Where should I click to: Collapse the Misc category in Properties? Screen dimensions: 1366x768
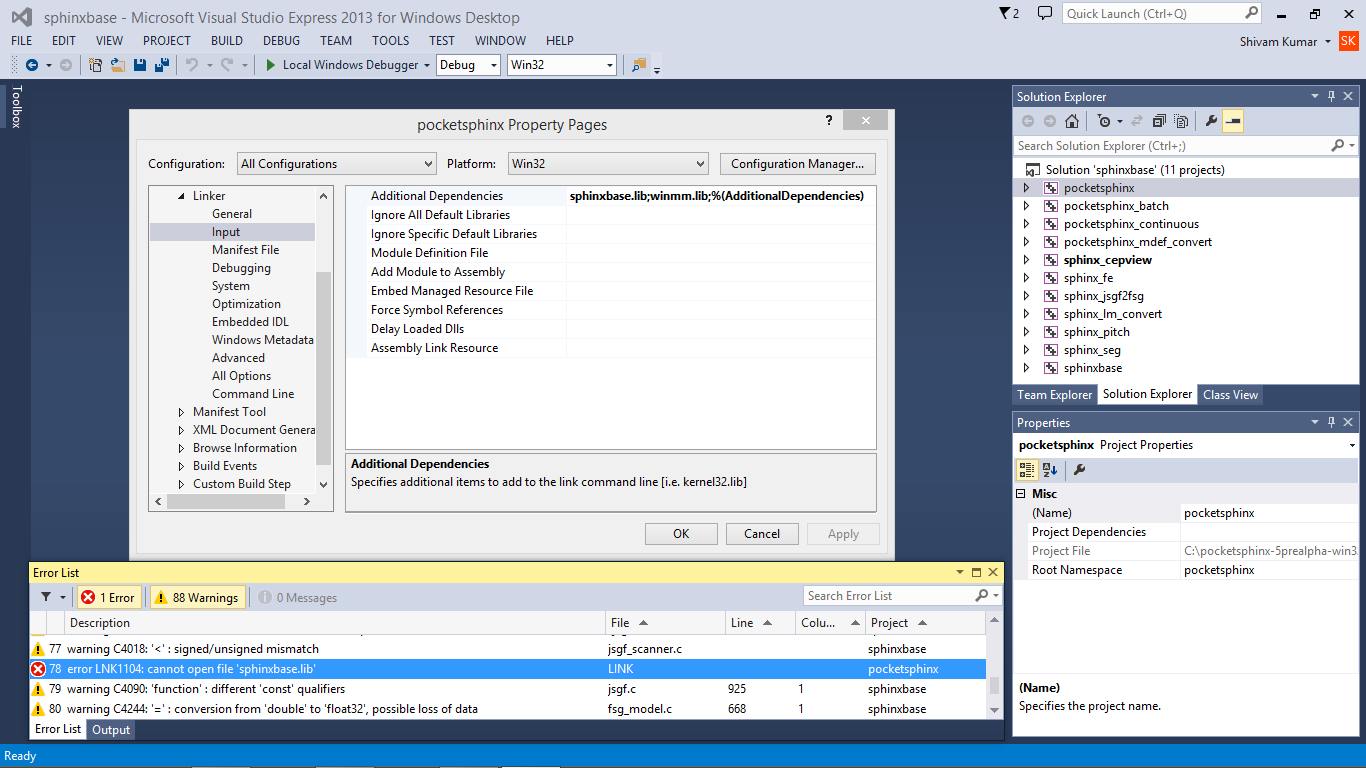tap(1021, 494)
